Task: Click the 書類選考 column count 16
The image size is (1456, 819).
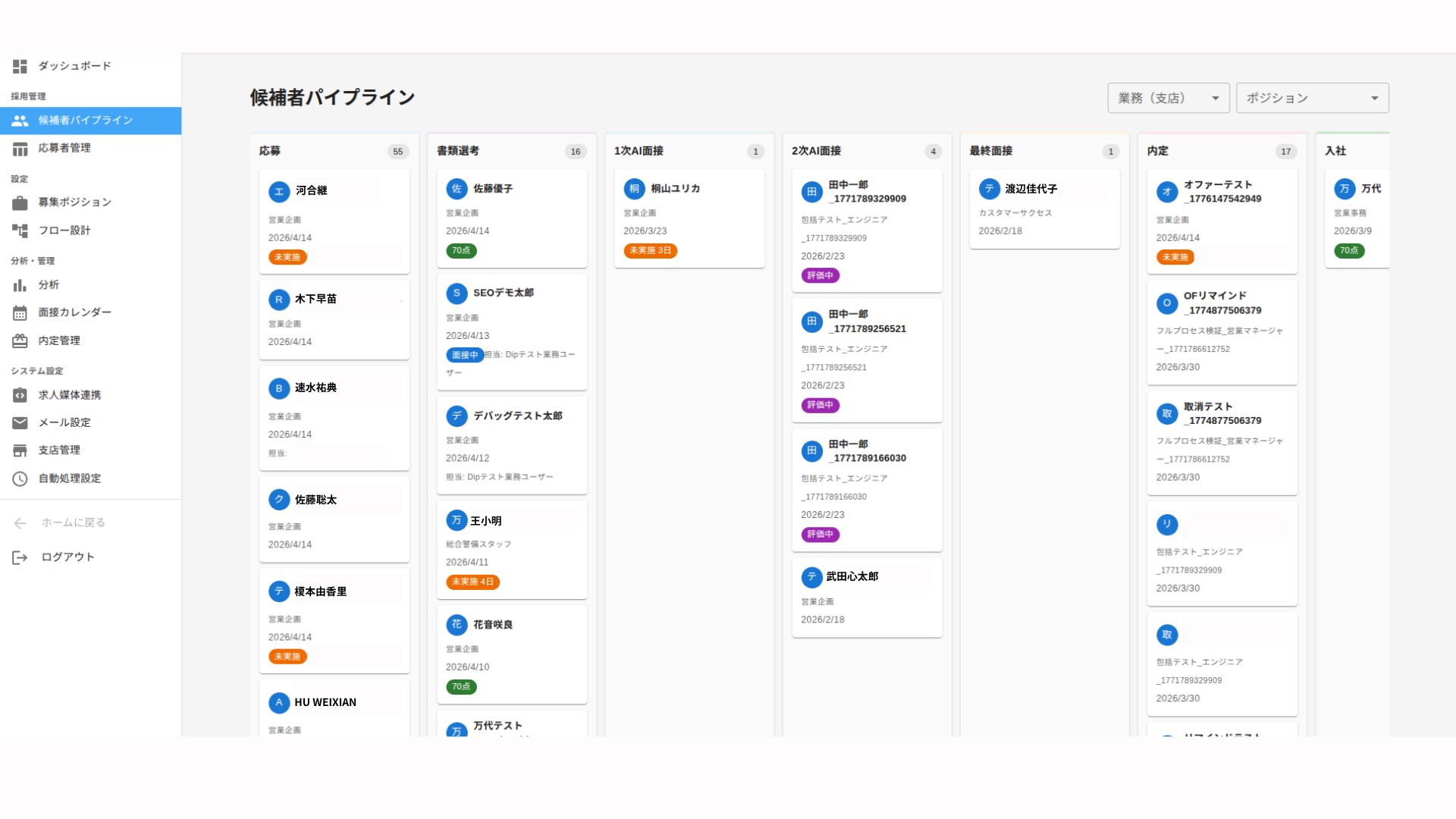Action: [576, 152]
